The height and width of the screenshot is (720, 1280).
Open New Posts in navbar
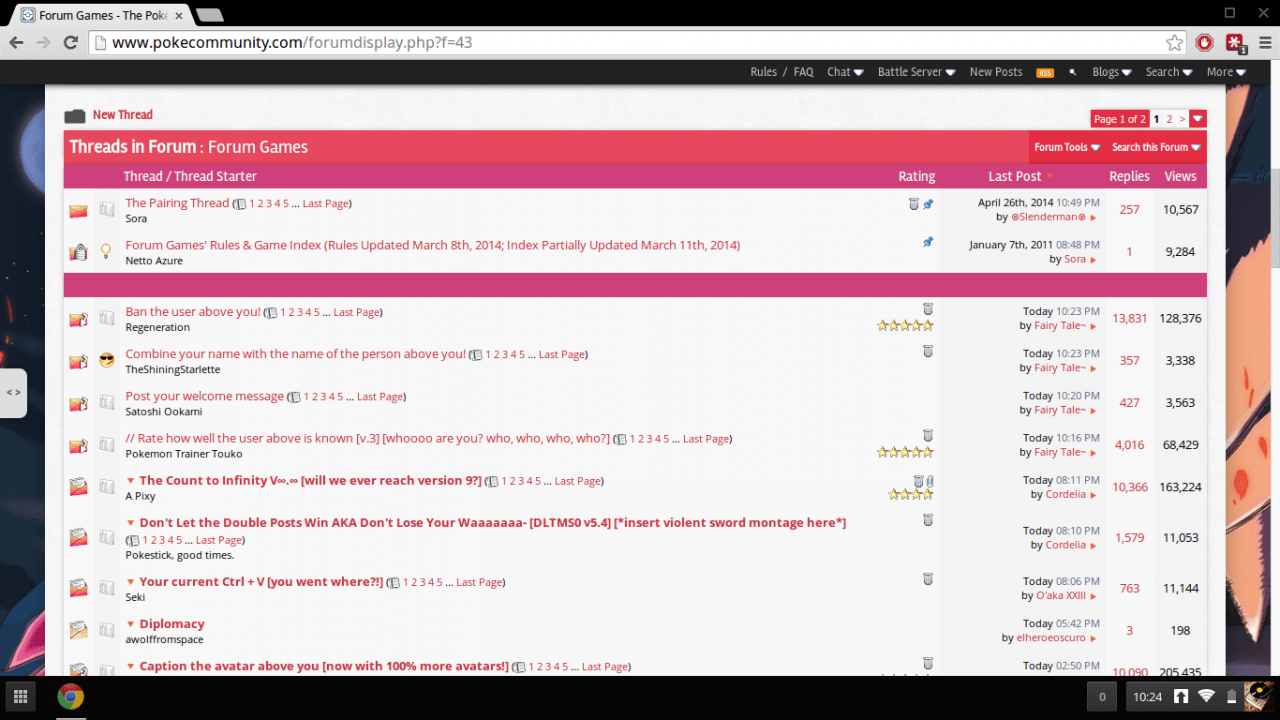[x=996, y=72]
